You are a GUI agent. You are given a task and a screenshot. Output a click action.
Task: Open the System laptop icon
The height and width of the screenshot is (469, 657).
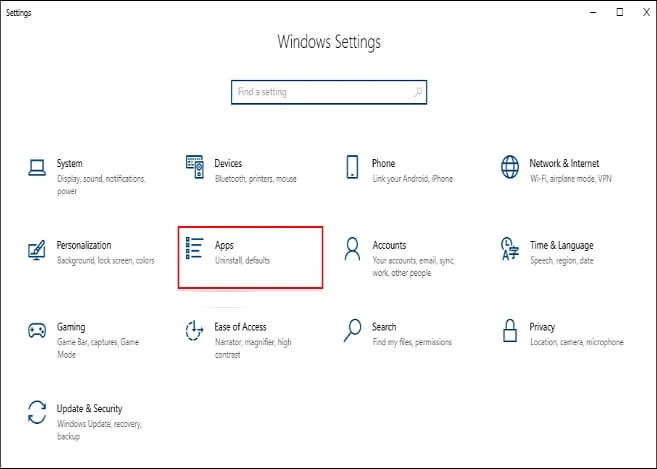click(x=37, y=168)
